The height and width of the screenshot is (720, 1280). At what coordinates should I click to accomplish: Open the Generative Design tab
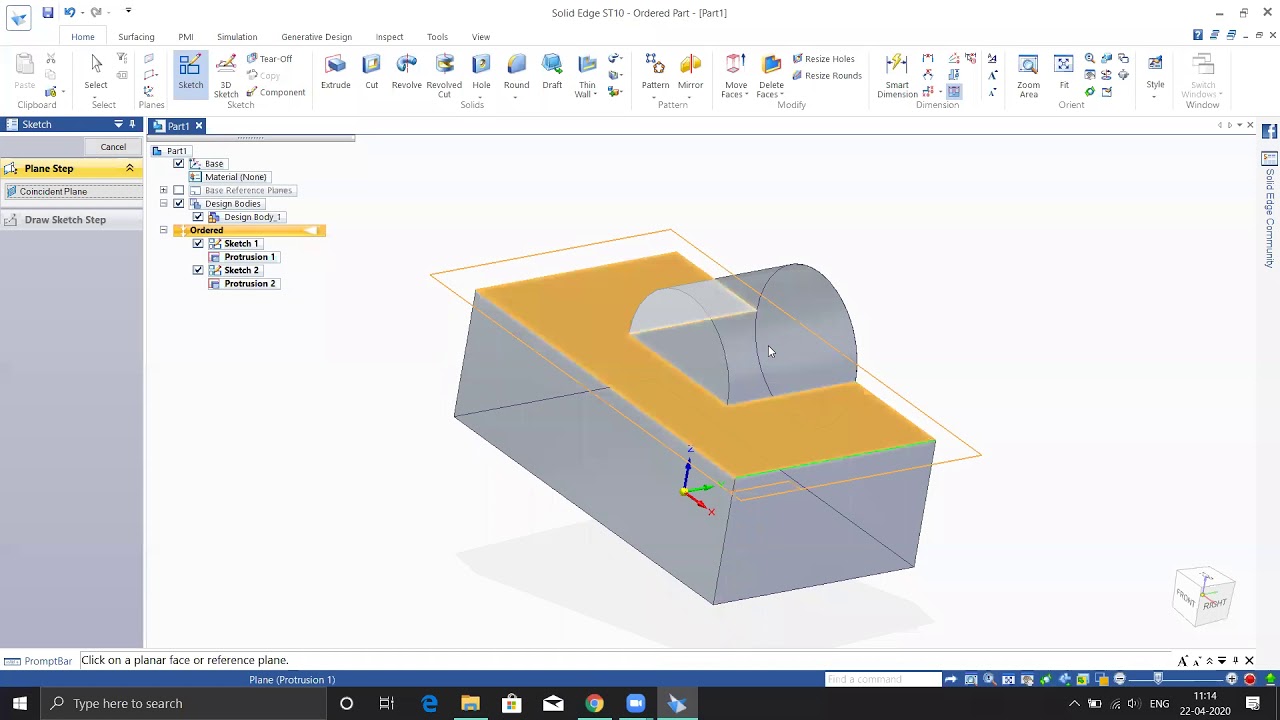click(316, 37)
